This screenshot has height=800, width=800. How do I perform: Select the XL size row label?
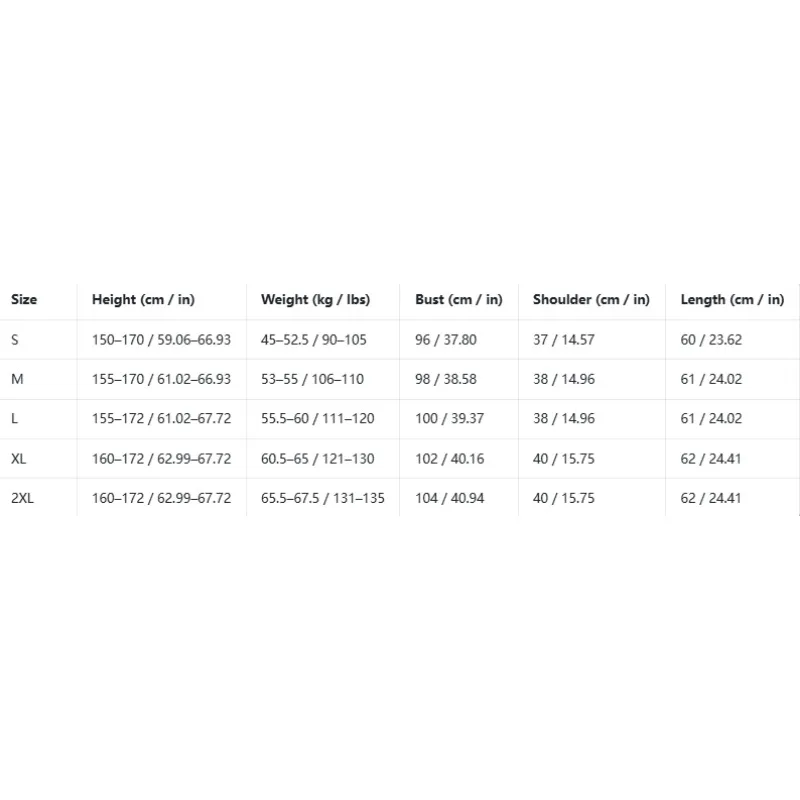pyautogui.click(x=18, y=459)
